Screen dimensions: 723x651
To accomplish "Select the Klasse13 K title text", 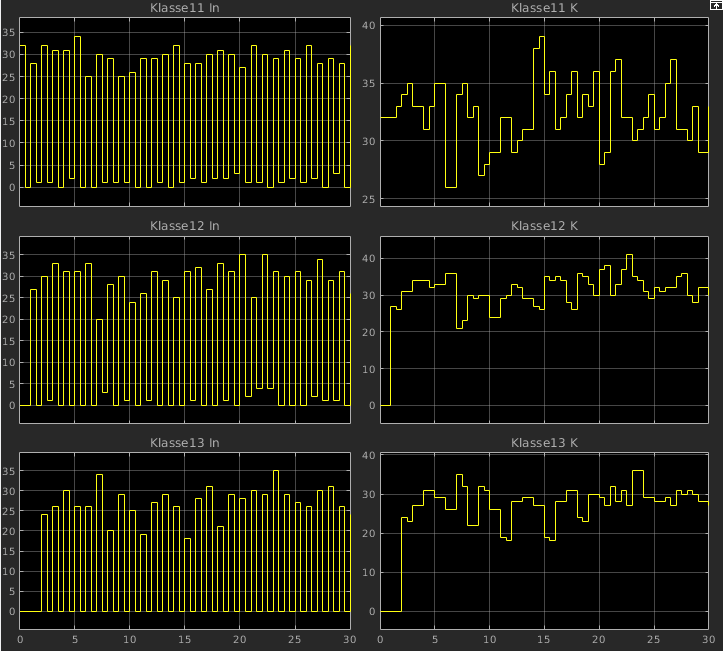I will click(x=544, y=442).
